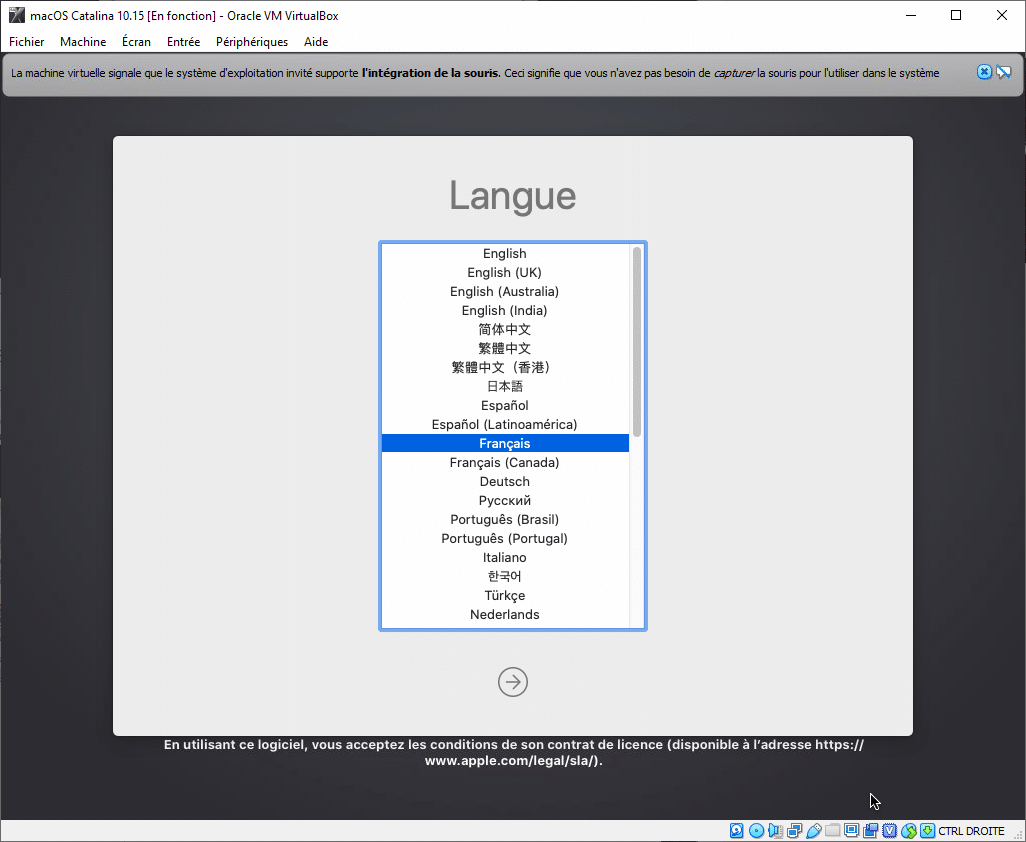Open the Aide menu
The width and height of the screenshot is (1026, 842).
tap(316, 42)
